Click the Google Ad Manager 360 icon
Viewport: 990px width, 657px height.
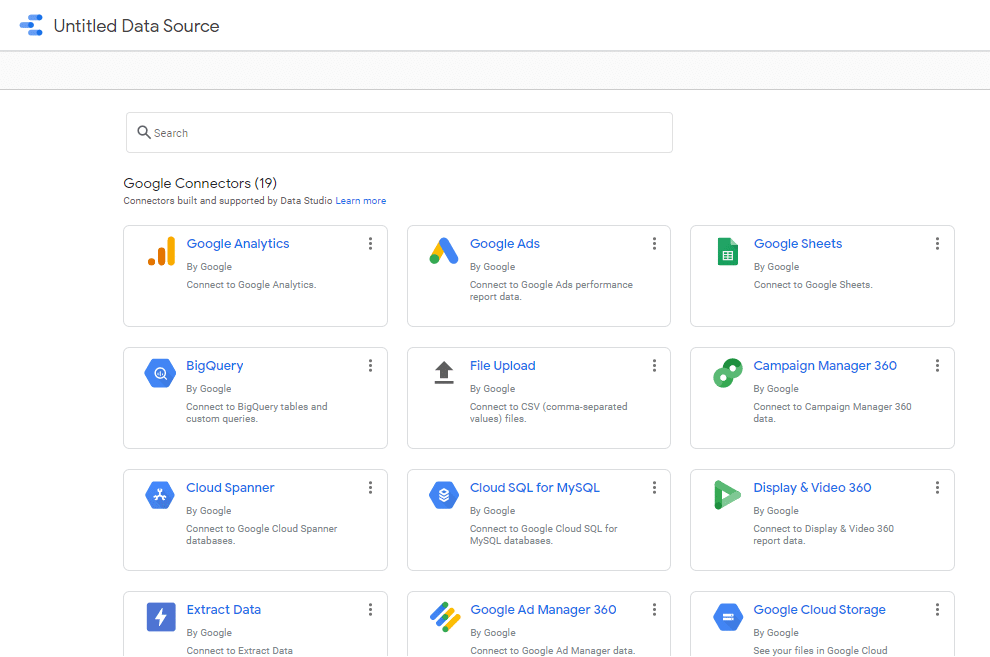pyautogui.click(x=445, y=617)
